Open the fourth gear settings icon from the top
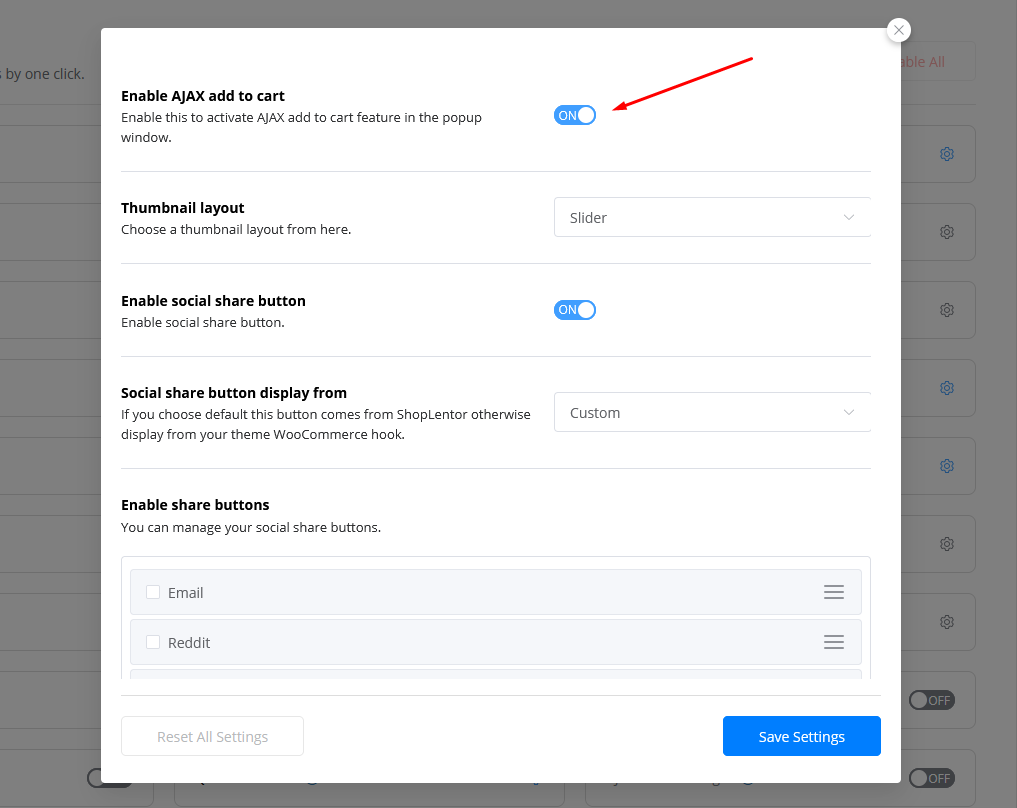Screen dimensions: 1017x808 (x=946, y=388)
